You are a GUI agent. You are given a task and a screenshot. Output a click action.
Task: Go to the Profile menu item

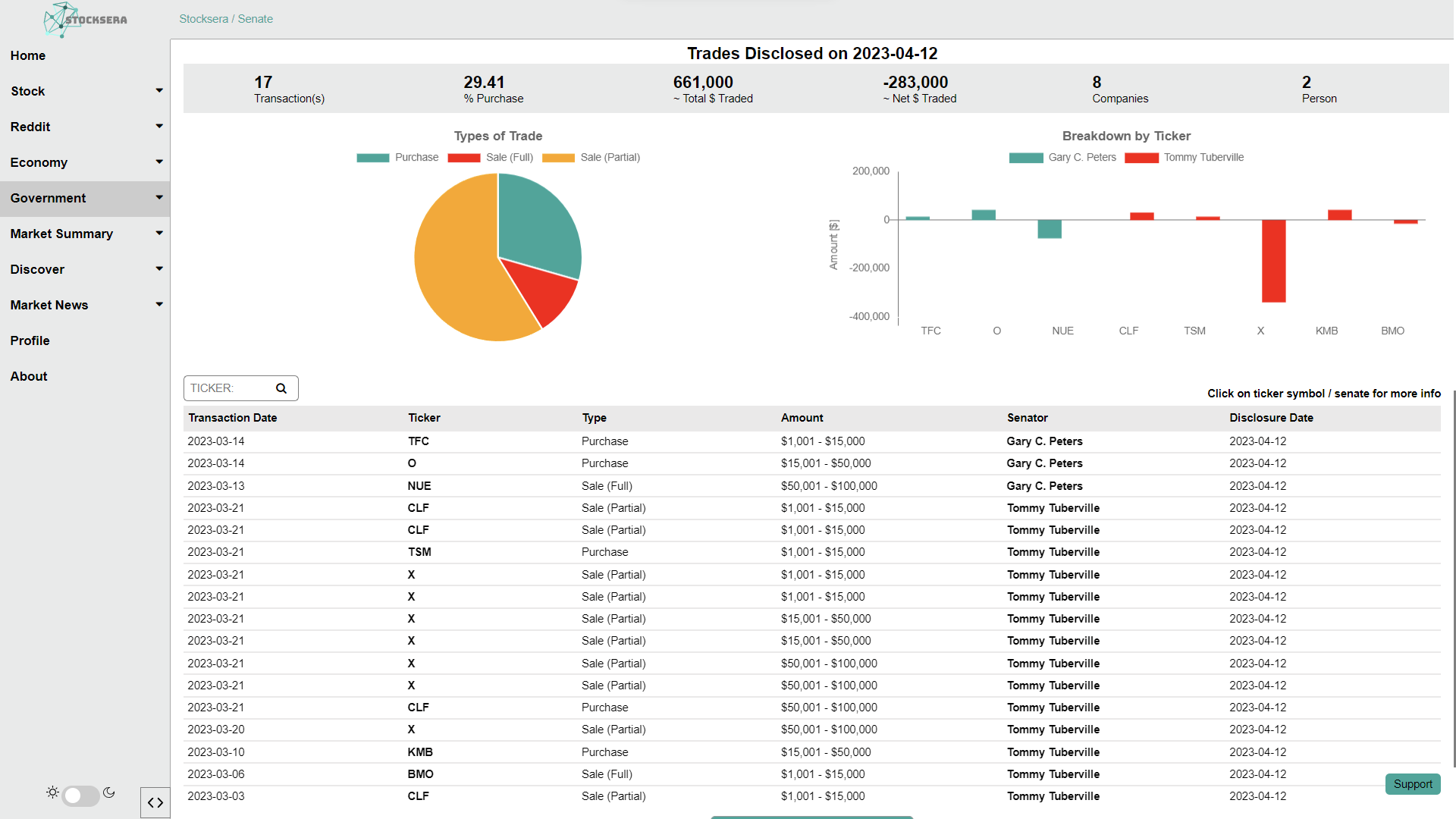click(x=30, y=340)
